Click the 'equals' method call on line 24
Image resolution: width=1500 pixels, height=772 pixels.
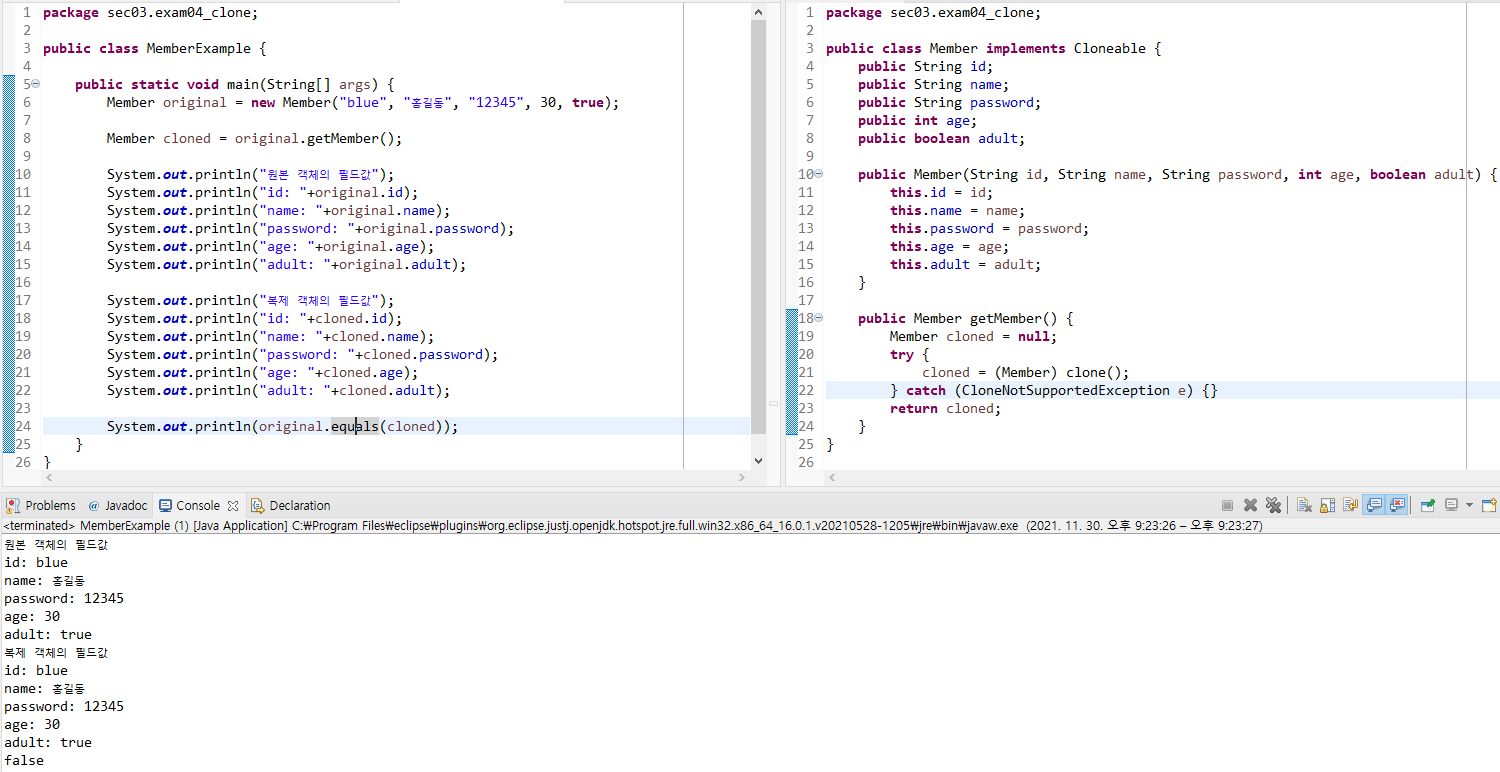click(x=355, y=427)
